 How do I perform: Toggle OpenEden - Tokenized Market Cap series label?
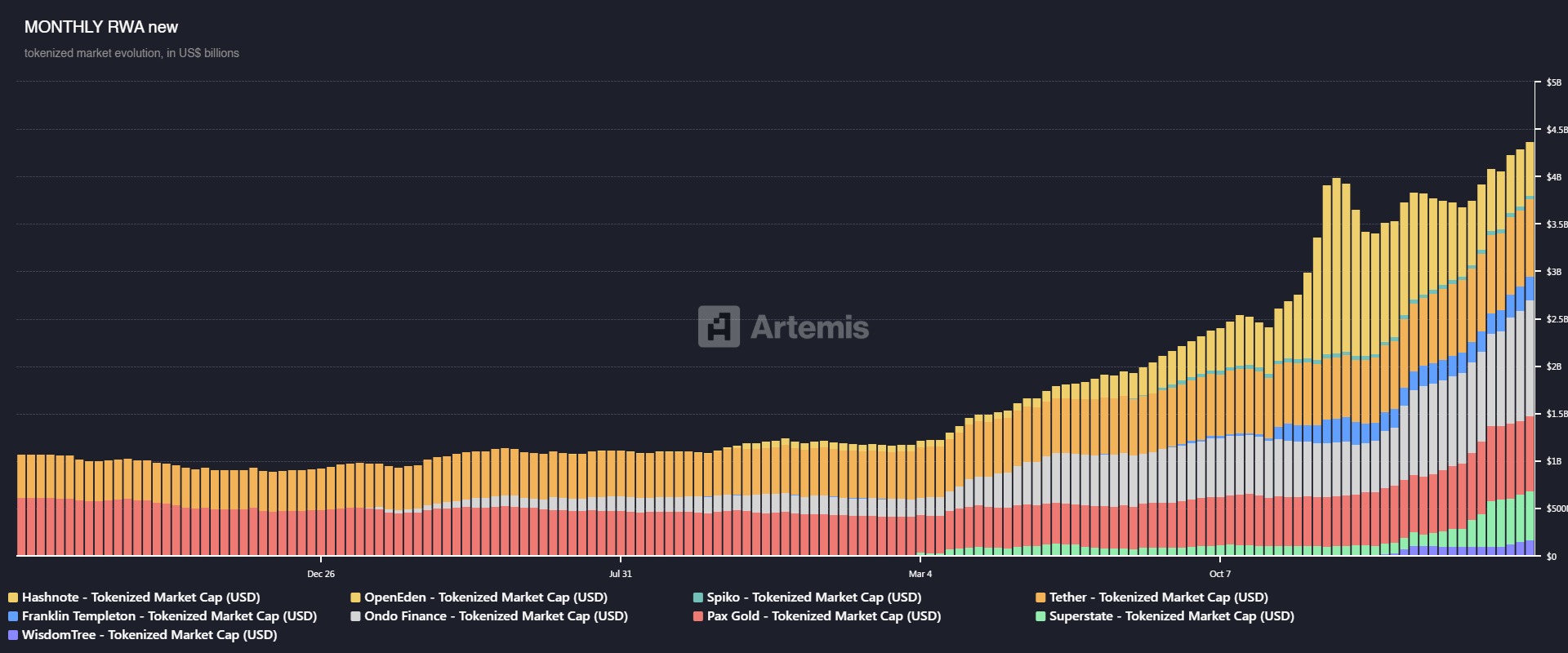(486, 597)
